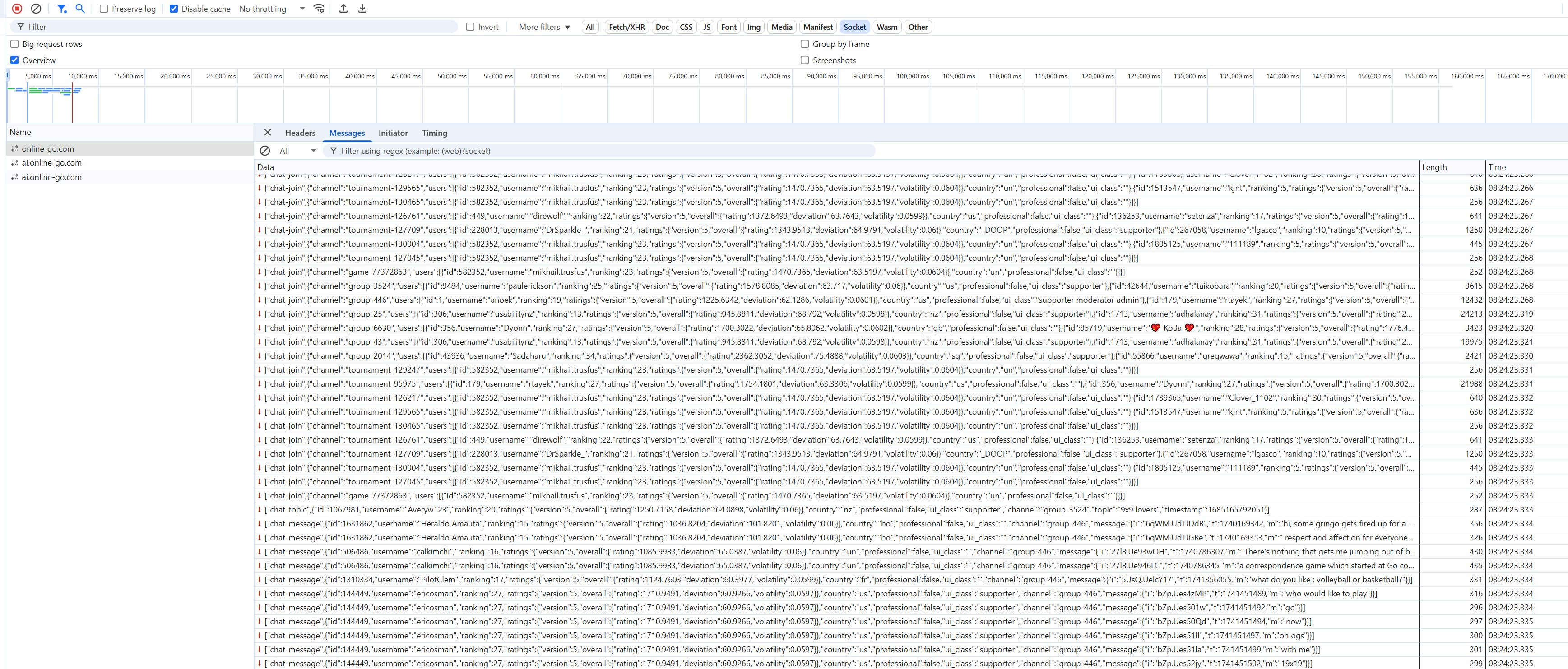The width and height of the screenshot is (1568, 669).
Task: Clear the network log
Action: (x=36, y=9)
